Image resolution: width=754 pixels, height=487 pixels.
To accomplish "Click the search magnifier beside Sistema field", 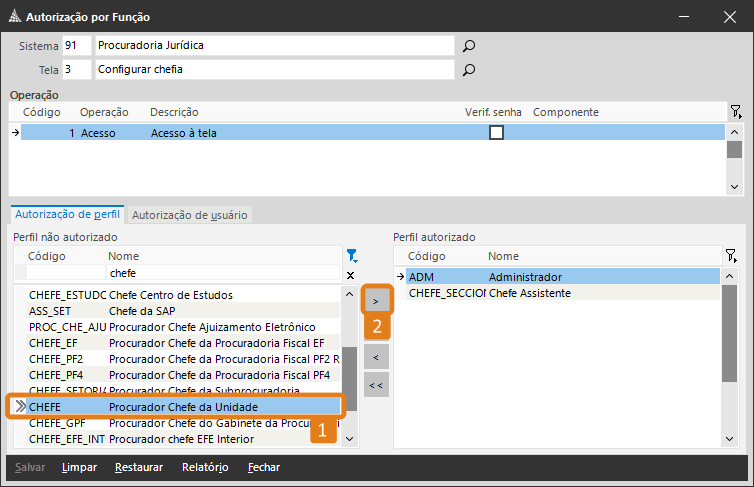I will 468,46.
